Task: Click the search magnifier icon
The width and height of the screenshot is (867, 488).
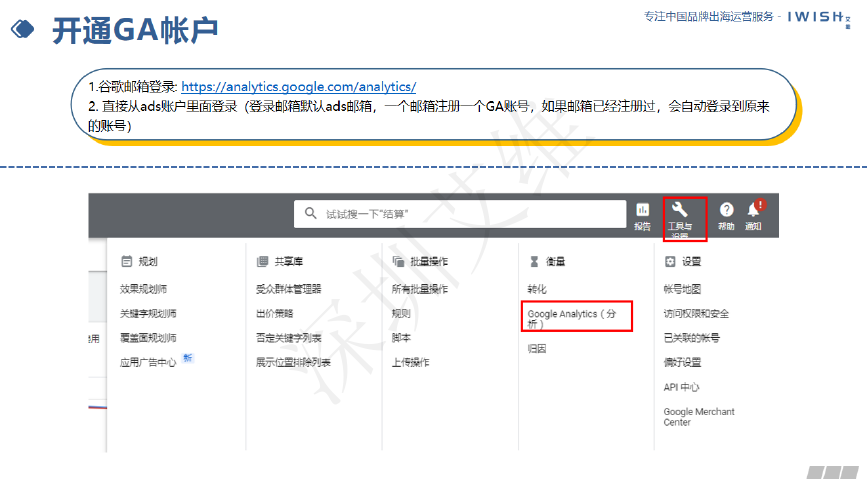Action: (x=311, y=213)
